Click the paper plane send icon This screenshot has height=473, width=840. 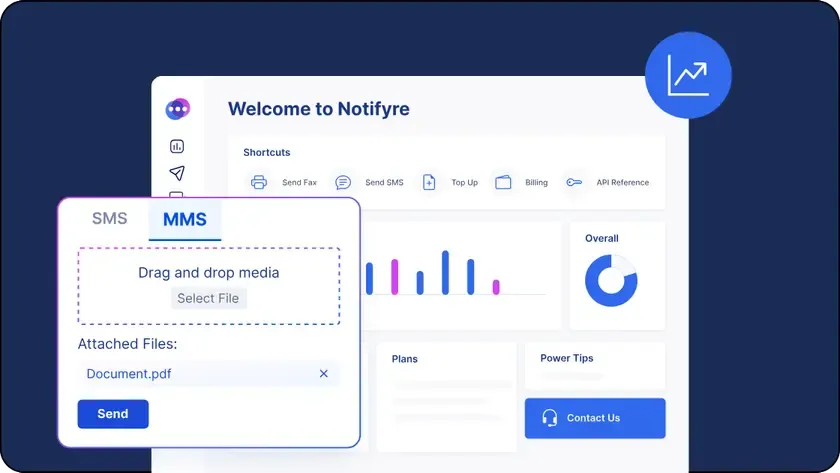(x=177, y=173)
